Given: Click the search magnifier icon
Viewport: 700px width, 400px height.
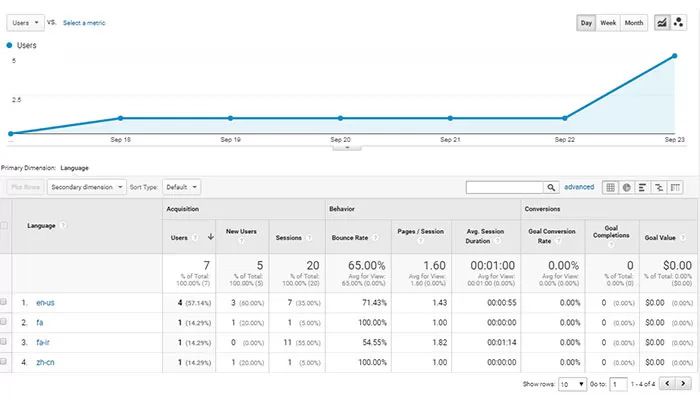Looking at the screenshot, I should 551,188.
